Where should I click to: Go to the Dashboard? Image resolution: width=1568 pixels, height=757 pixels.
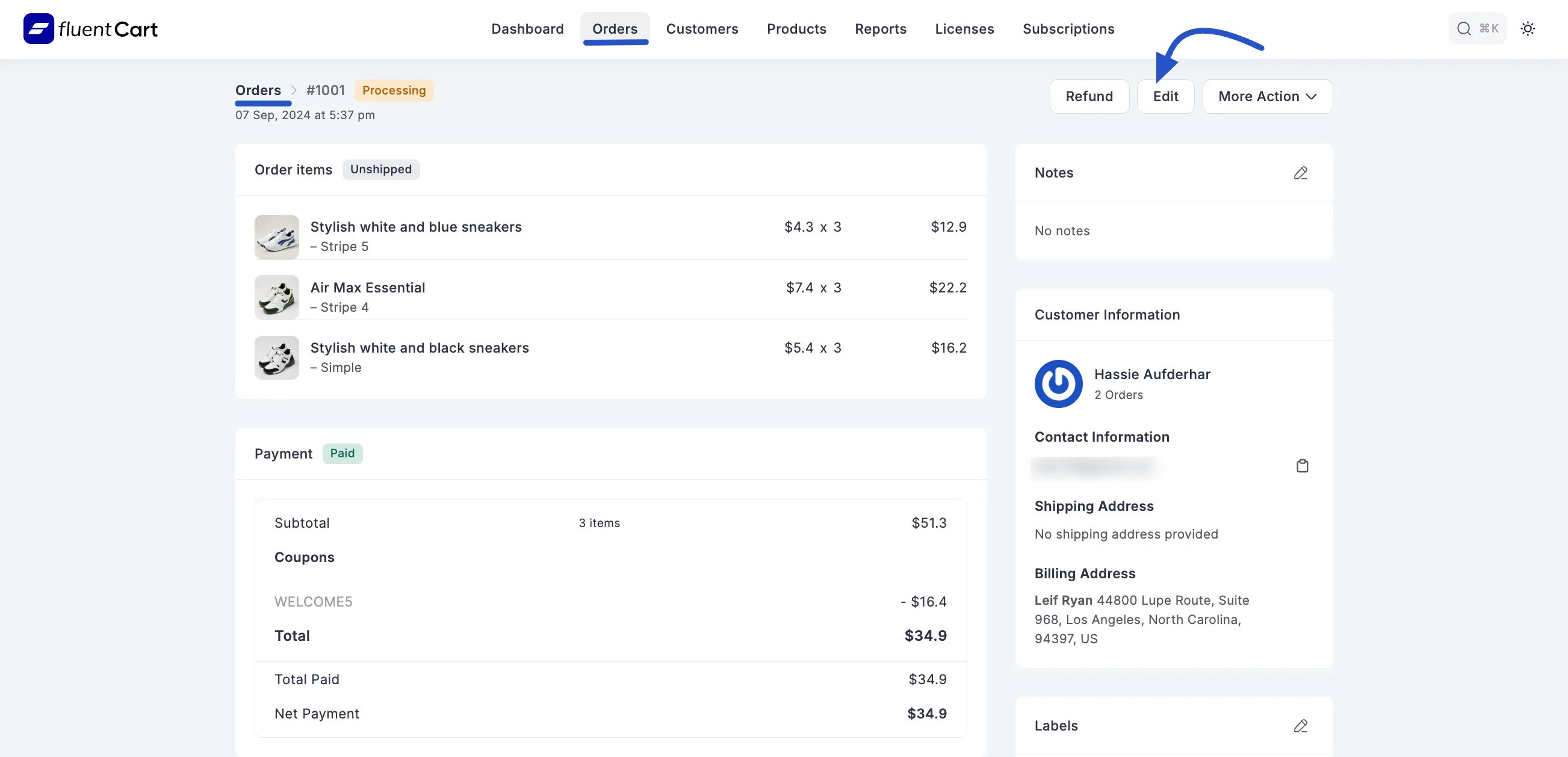[x=527, y=29]
